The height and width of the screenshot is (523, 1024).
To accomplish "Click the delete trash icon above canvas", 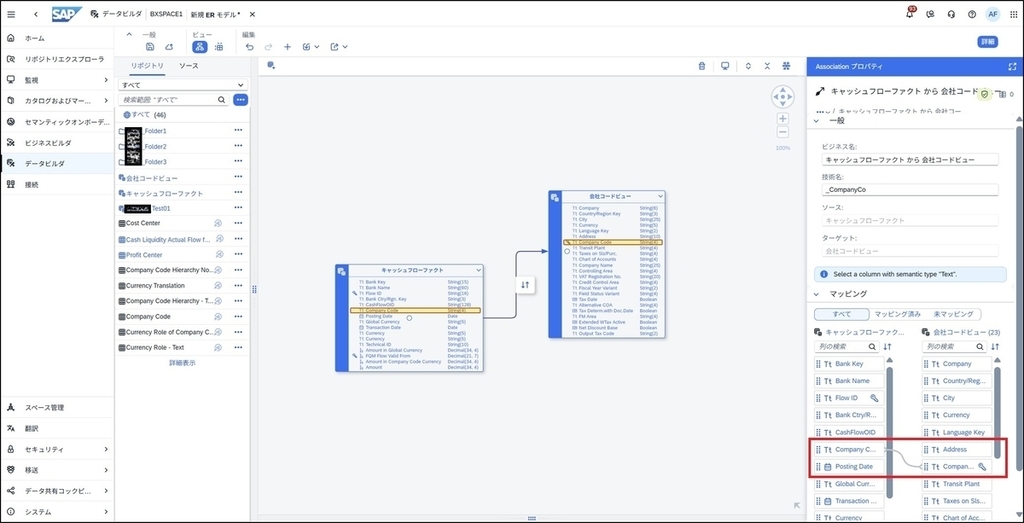I will tap(702, 65).
